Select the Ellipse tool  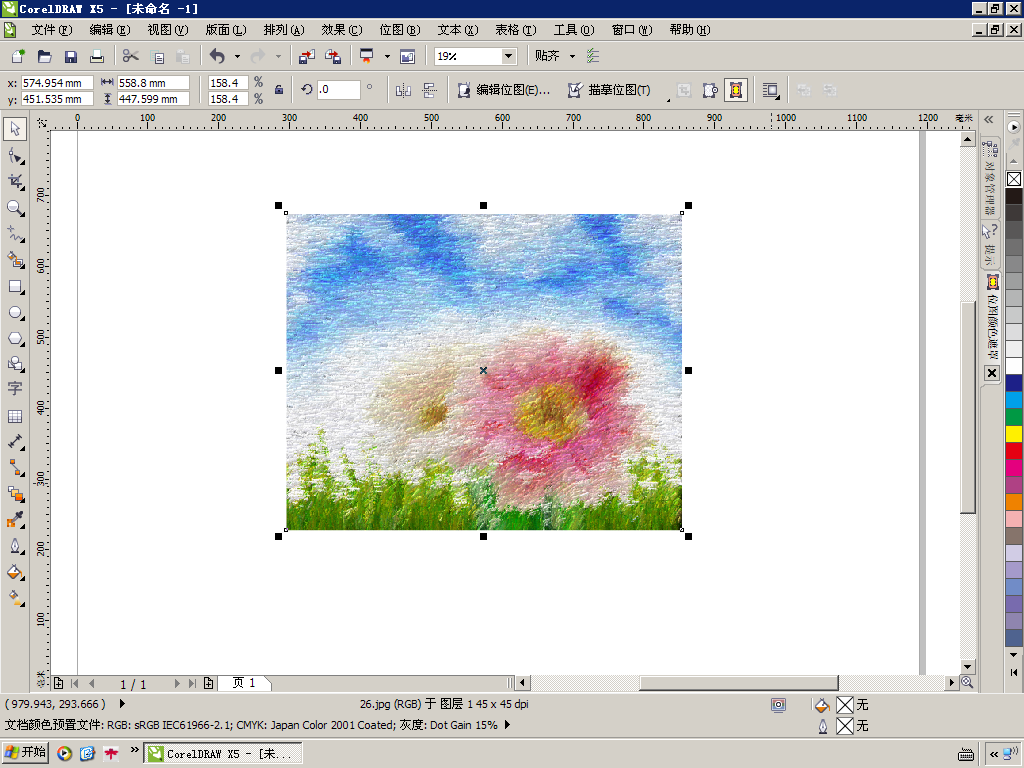(x=15, y=313)
